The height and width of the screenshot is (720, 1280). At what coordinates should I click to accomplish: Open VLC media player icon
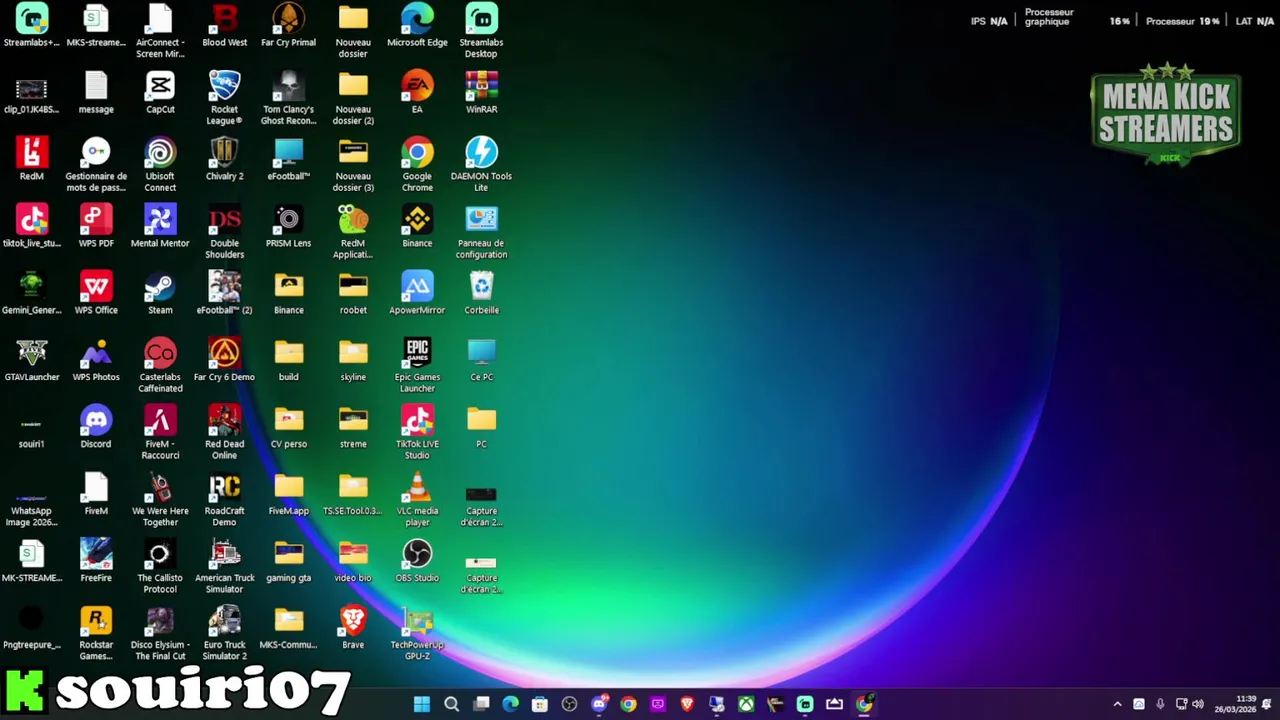[x=417, y=500]
